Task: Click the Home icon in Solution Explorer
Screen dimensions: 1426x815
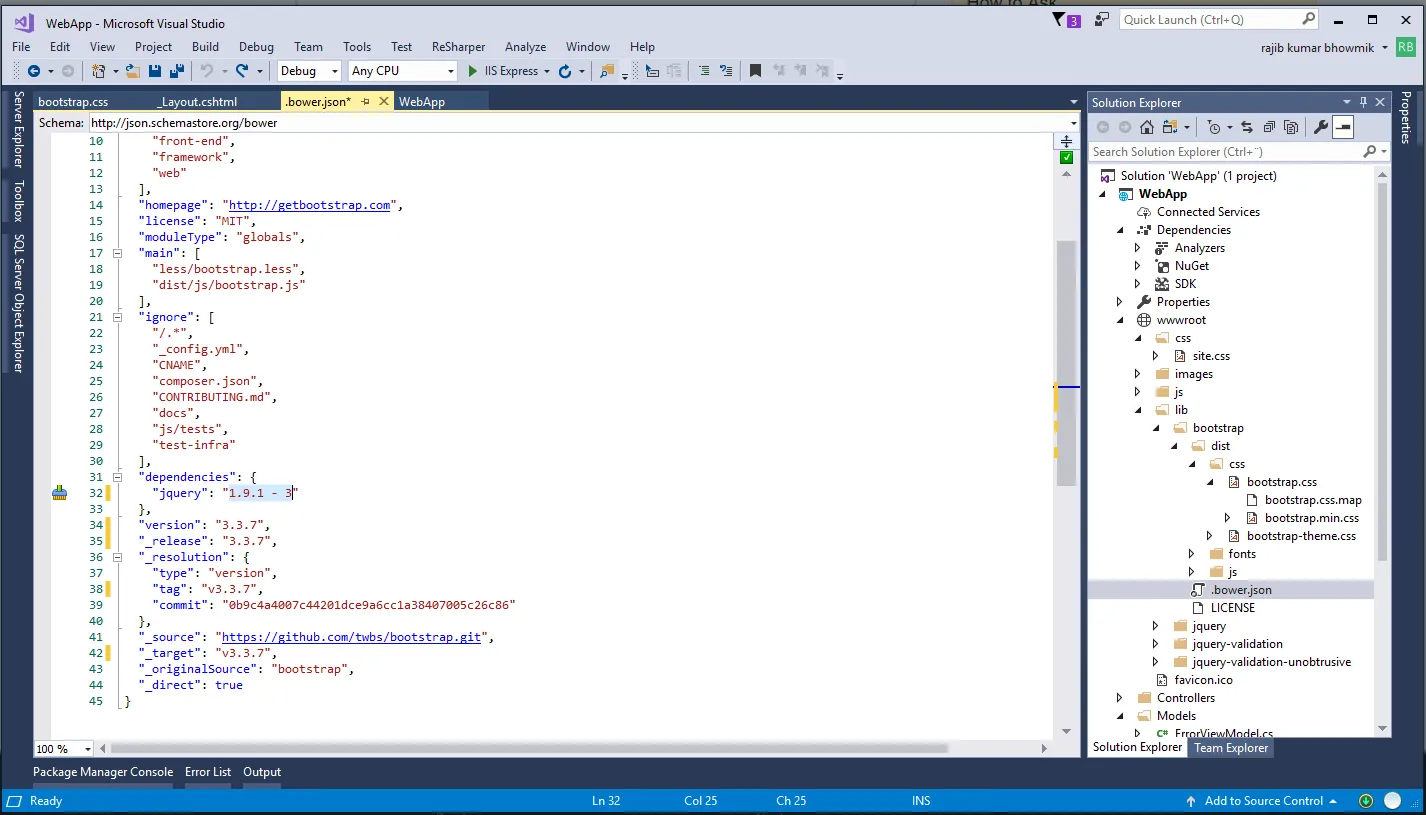Action: tap(1147, 127)
